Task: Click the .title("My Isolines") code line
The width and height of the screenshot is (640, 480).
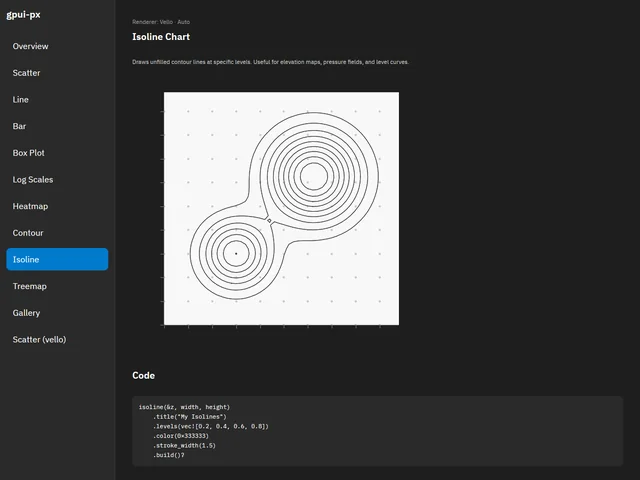Action: tap(190, 417)
